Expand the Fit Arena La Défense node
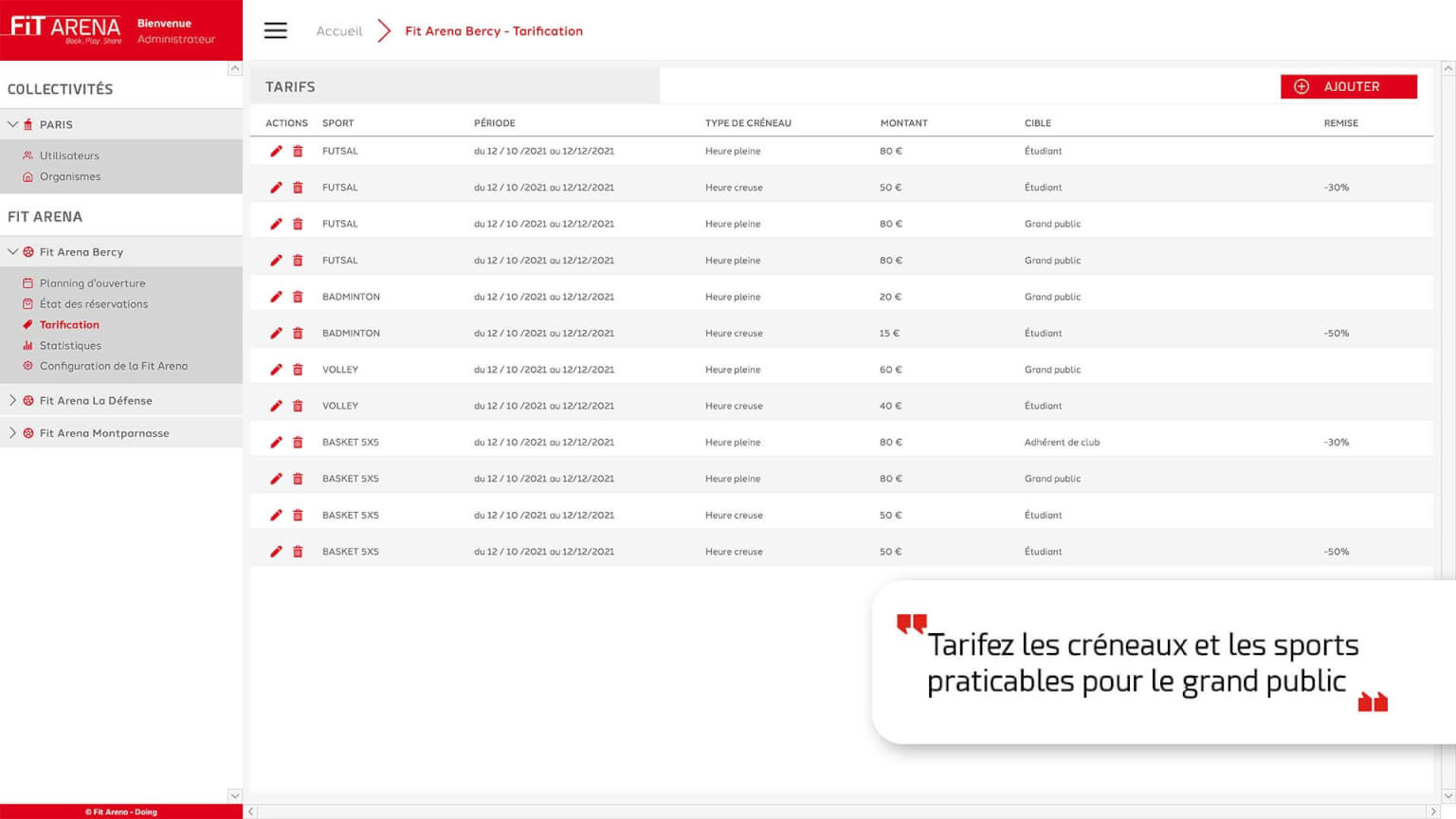The height and width of the screenshot is (819, 1456). pyautogui.click(x=13, y=400)
